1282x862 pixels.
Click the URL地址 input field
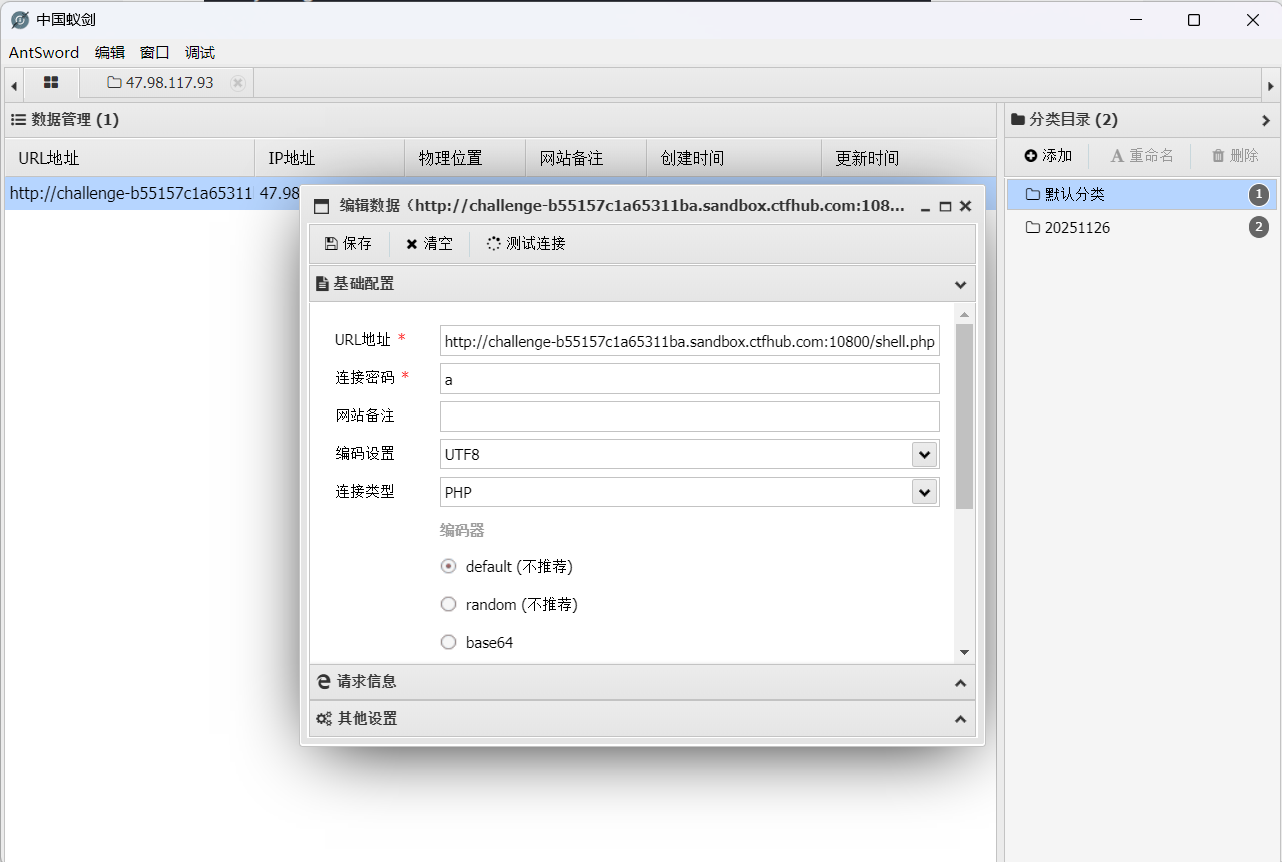(x=690, y=341)
